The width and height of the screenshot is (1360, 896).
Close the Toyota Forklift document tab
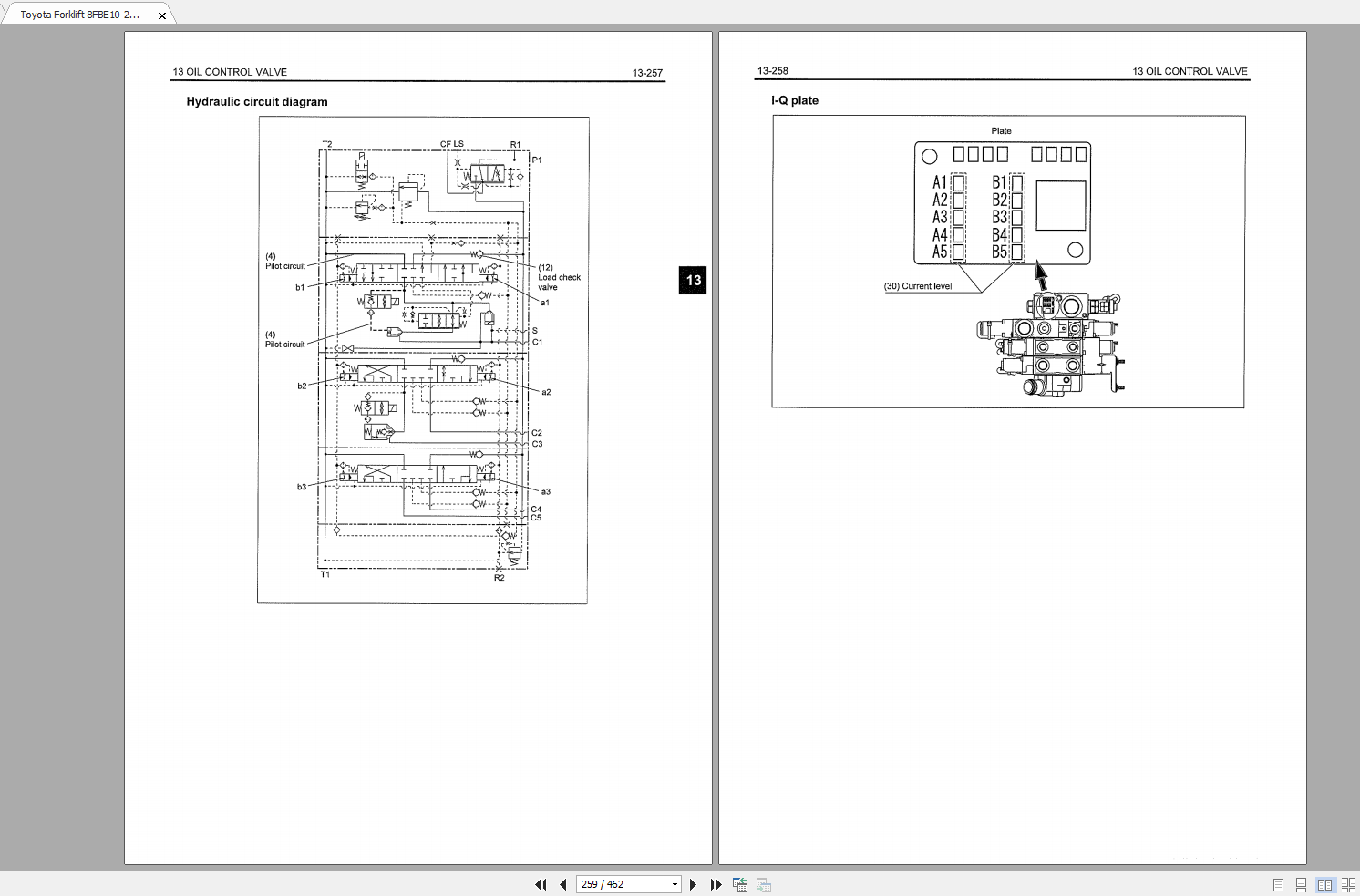162,15
